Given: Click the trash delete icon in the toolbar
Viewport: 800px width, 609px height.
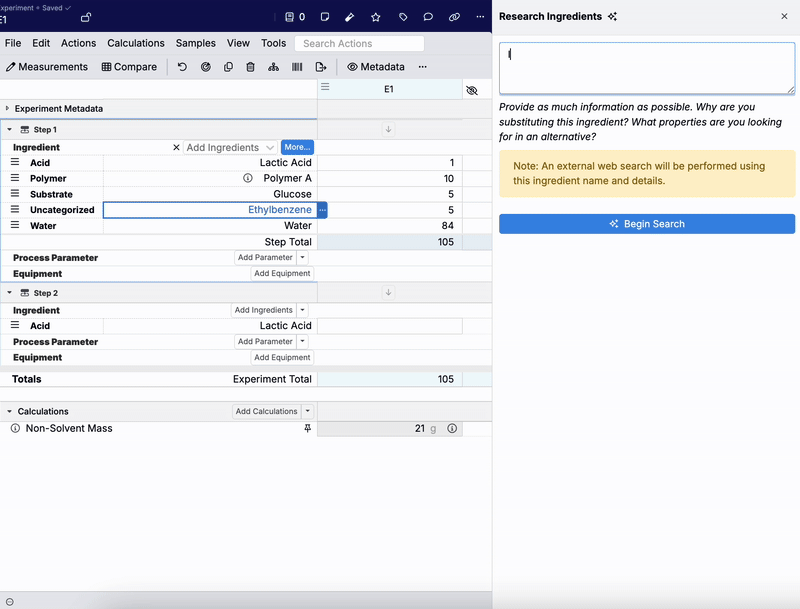Looking at the screenshot, I should point(250,67).
